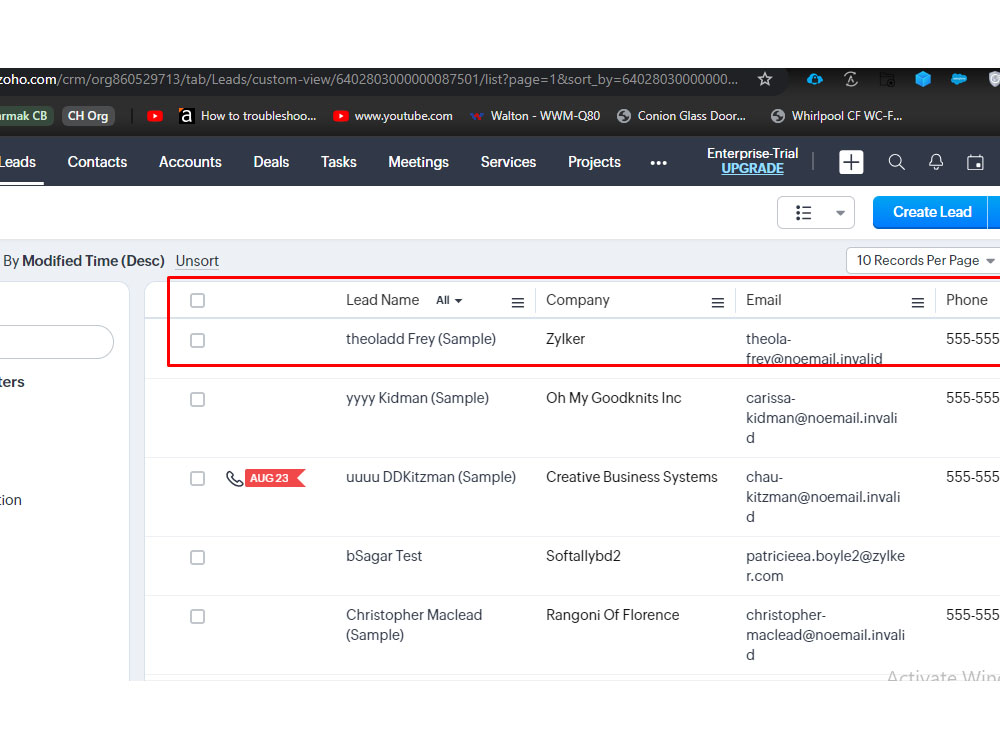Select the bSagar Test lead checkbox
This screenshot has height=750, width=1000.
[198, 557]
